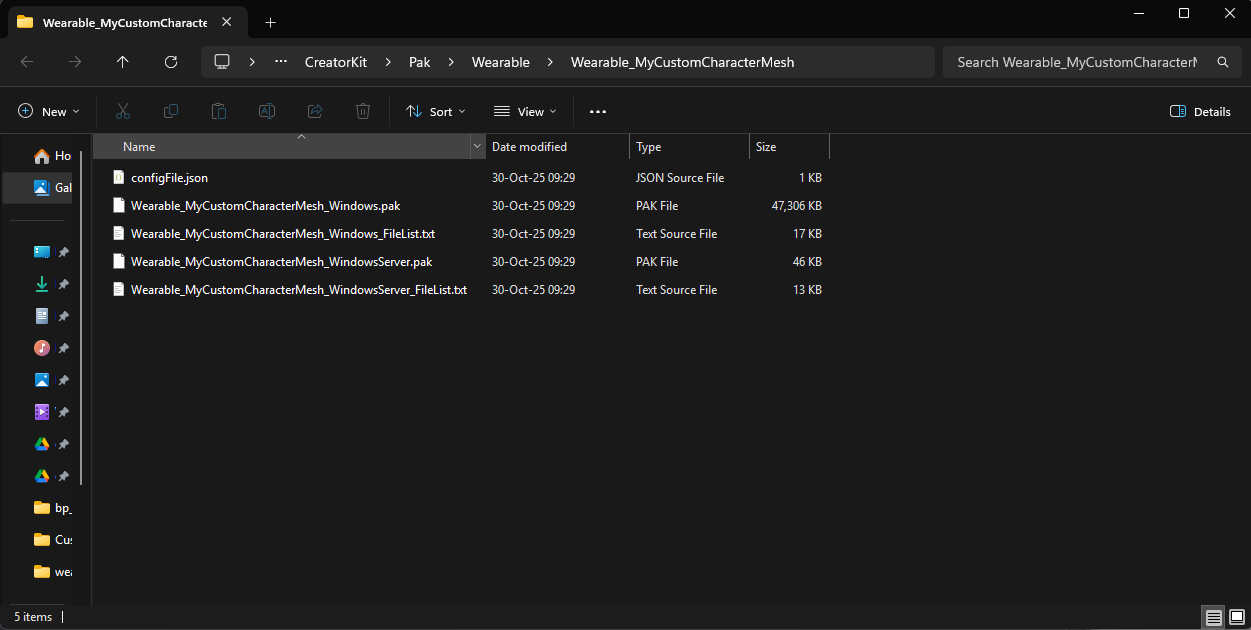1251x630 pixels.
Task: Refresh the current folder view
Action: (171, 62)
